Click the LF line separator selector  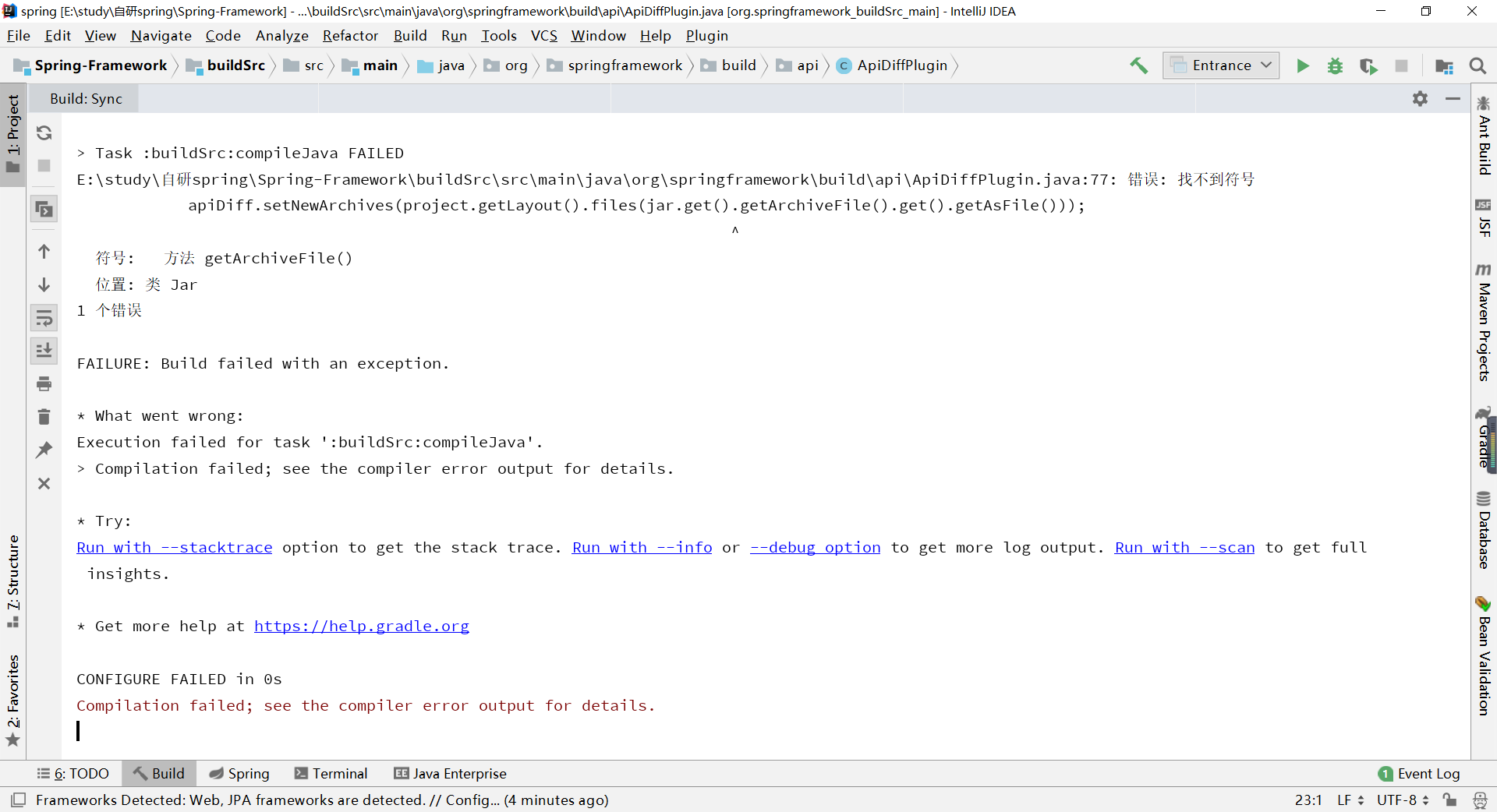coord(1351,800)
